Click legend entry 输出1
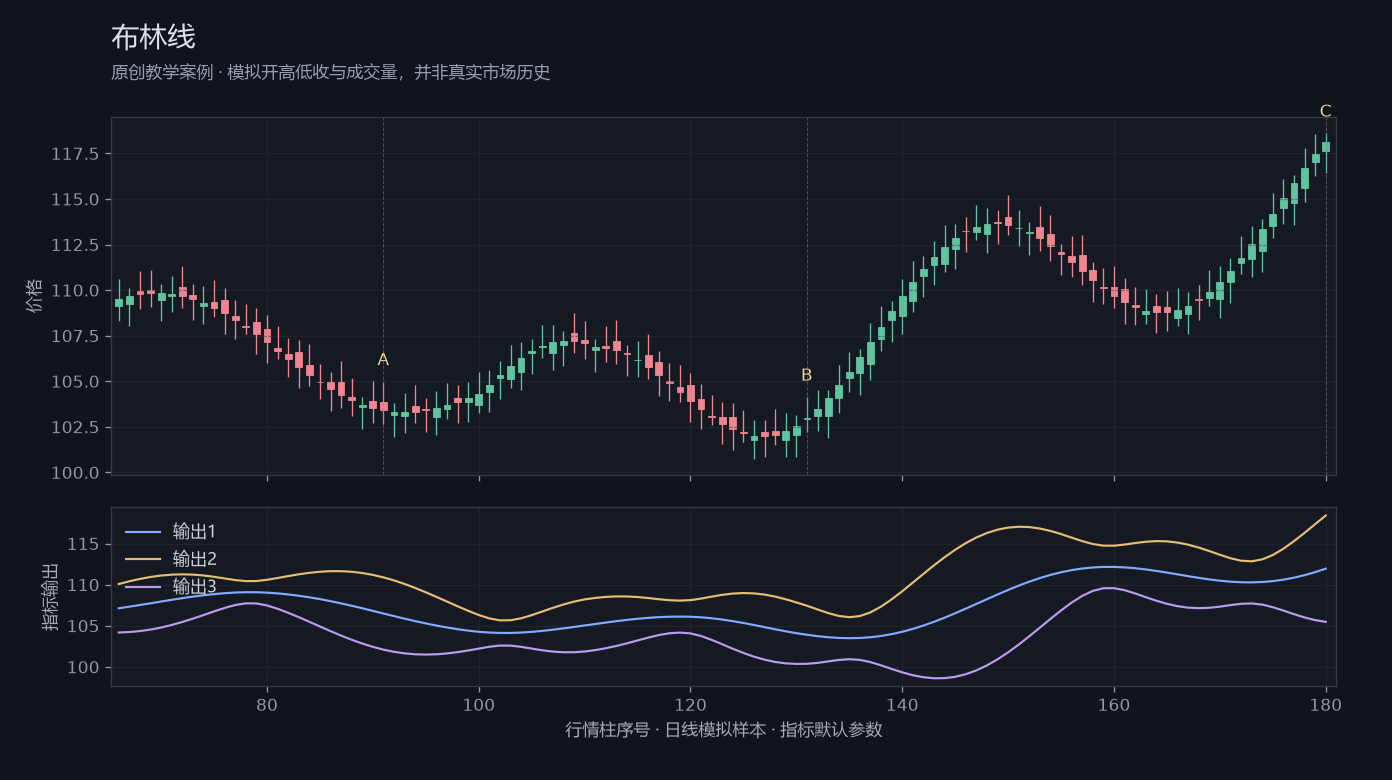The height and width of the screenshot is (780, 1392). [194, 531]
